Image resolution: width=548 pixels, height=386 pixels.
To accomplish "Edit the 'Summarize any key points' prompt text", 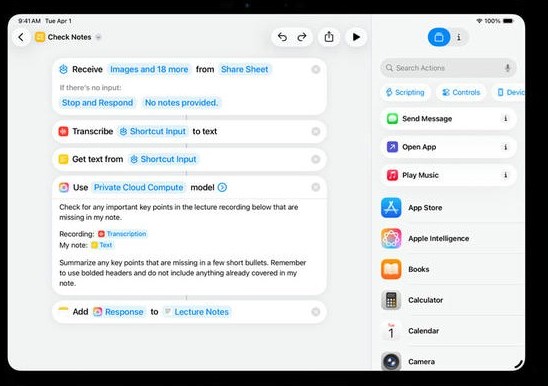I will click(x=183, y=273).
